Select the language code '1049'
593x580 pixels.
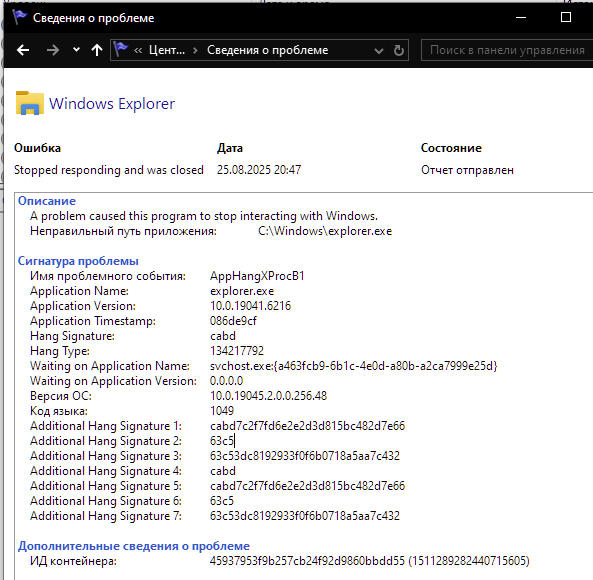pyautogui.click(x=222, y=411)
